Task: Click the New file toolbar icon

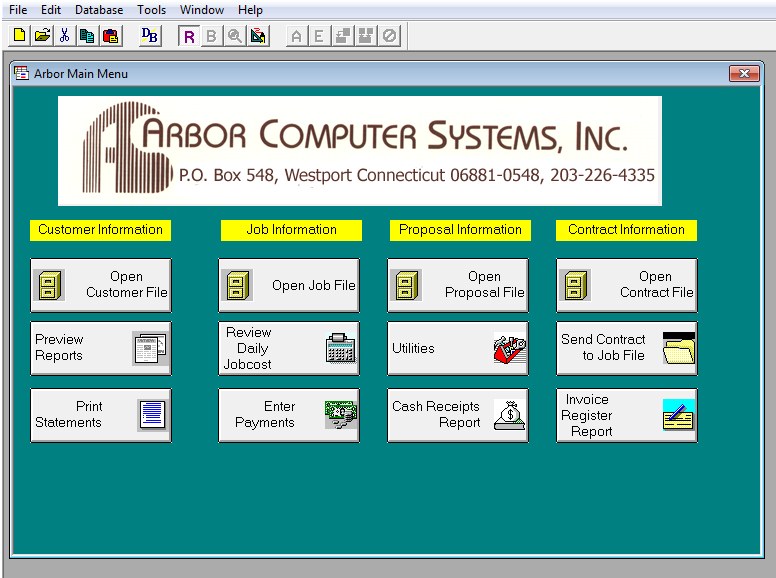Action: [x=19, y=36]
